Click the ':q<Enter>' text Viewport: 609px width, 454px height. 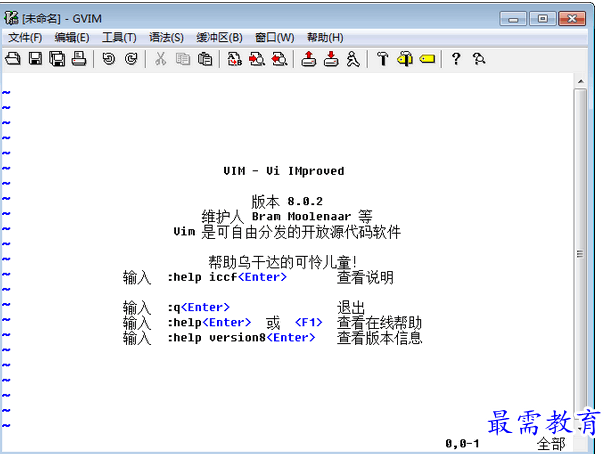click(x=198, y=308)
